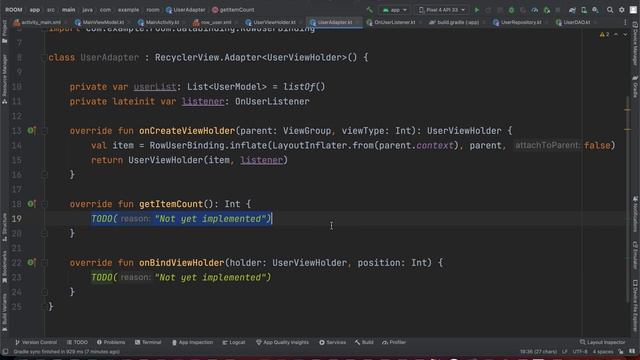
Task: Click the warnings count indicator in editor
Action: pyautogui.click(x=604, y=35)
